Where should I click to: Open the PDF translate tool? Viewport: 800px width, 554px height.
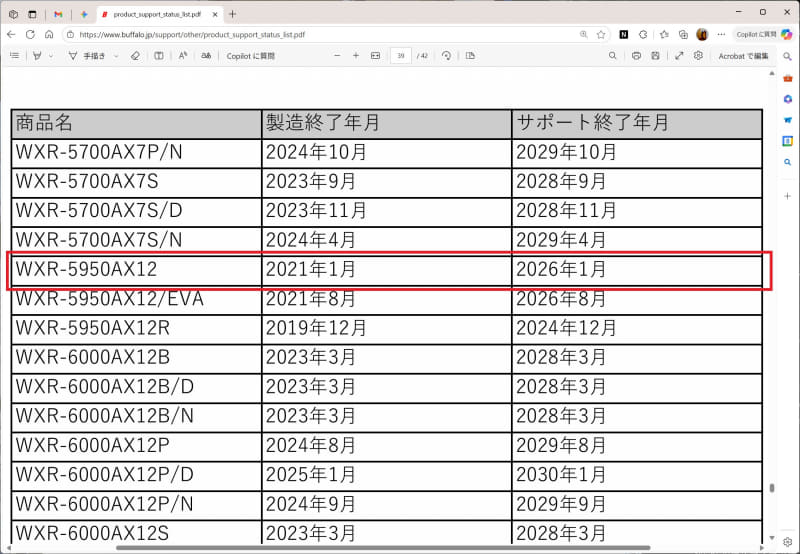206,56
